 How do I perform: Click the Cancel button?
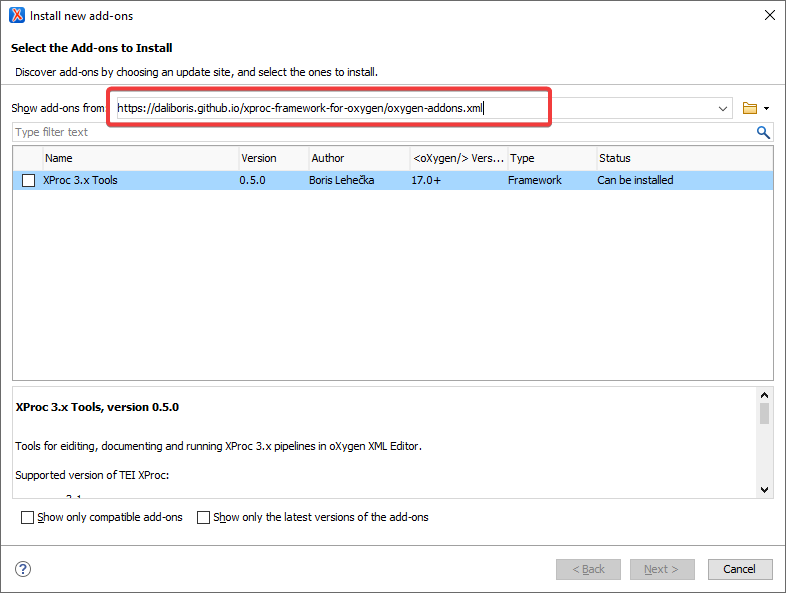coord(740,569)
